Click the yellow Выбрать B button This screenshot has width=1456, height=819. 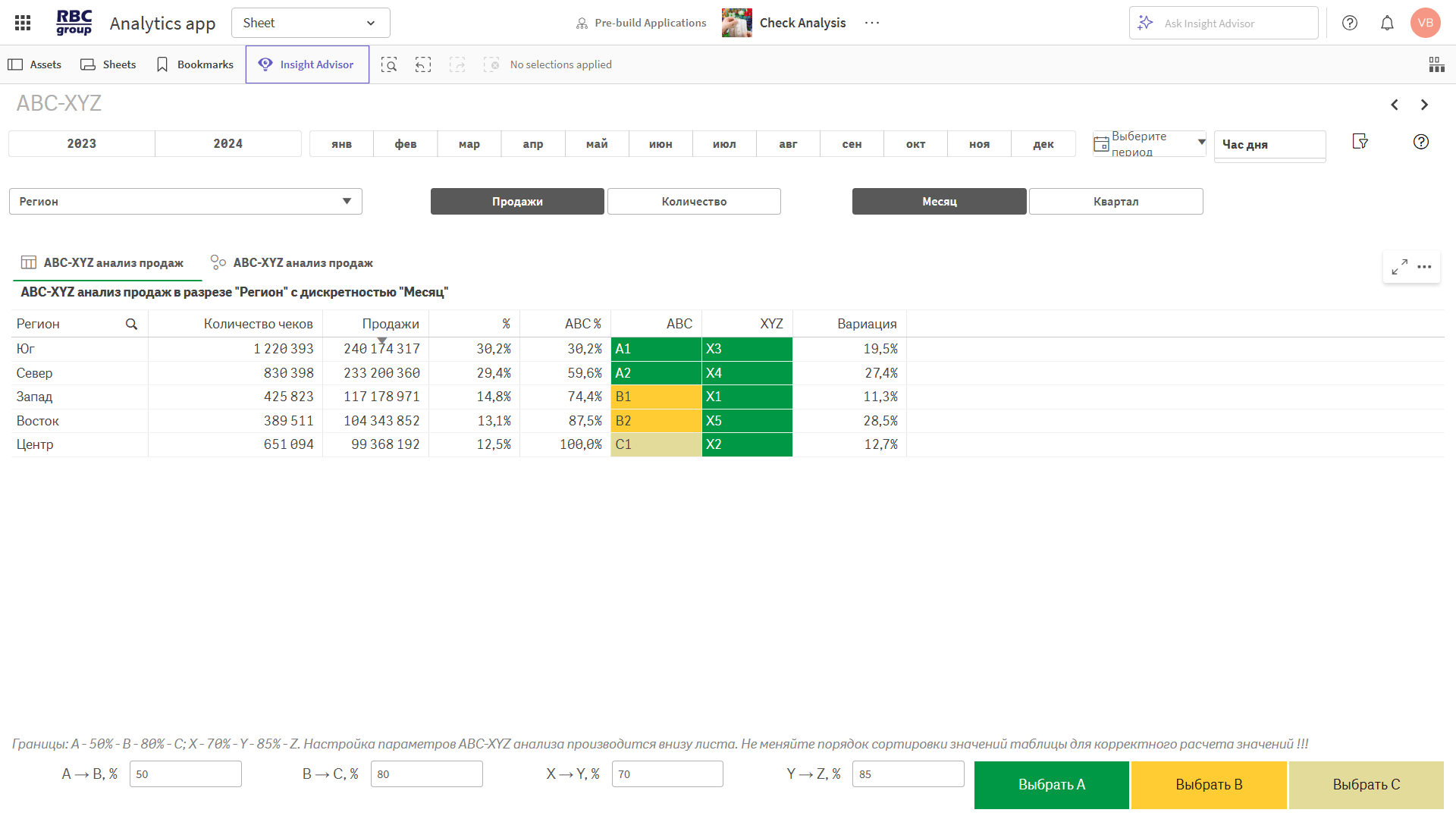click(1209, 785)
